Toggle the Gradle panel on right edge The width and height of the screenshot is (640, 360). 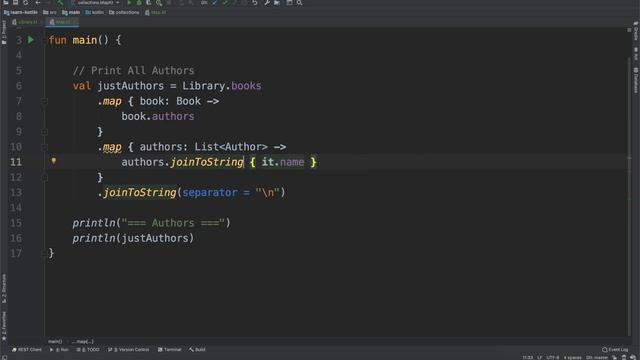(x=636, y=31)
